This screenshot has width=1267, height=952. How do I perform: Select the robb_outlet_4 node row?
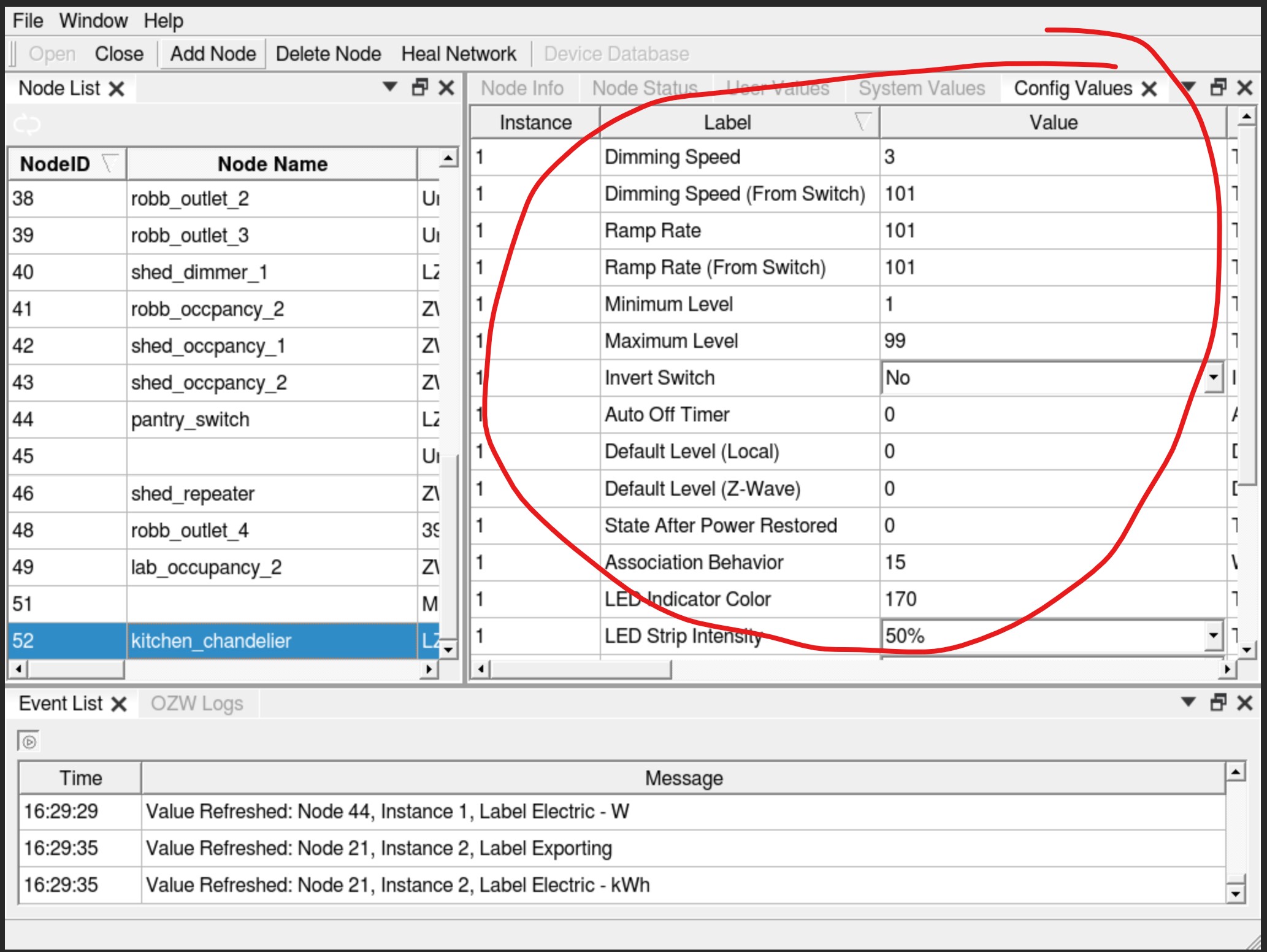point(224,531)
